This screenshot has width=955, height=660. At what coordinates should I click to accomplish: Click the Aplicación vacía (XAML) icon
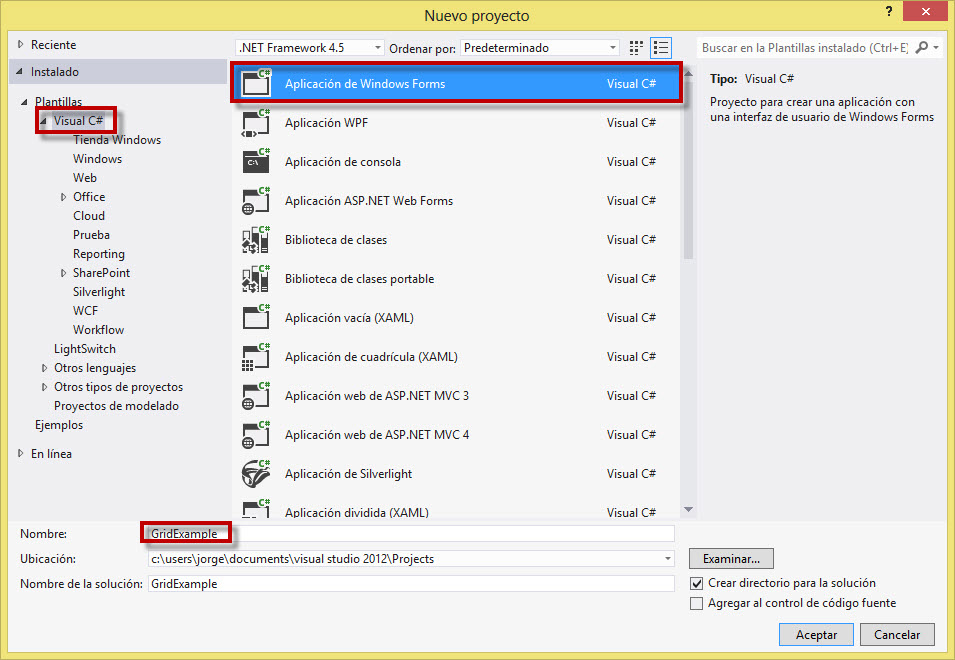tap(256, 318)
